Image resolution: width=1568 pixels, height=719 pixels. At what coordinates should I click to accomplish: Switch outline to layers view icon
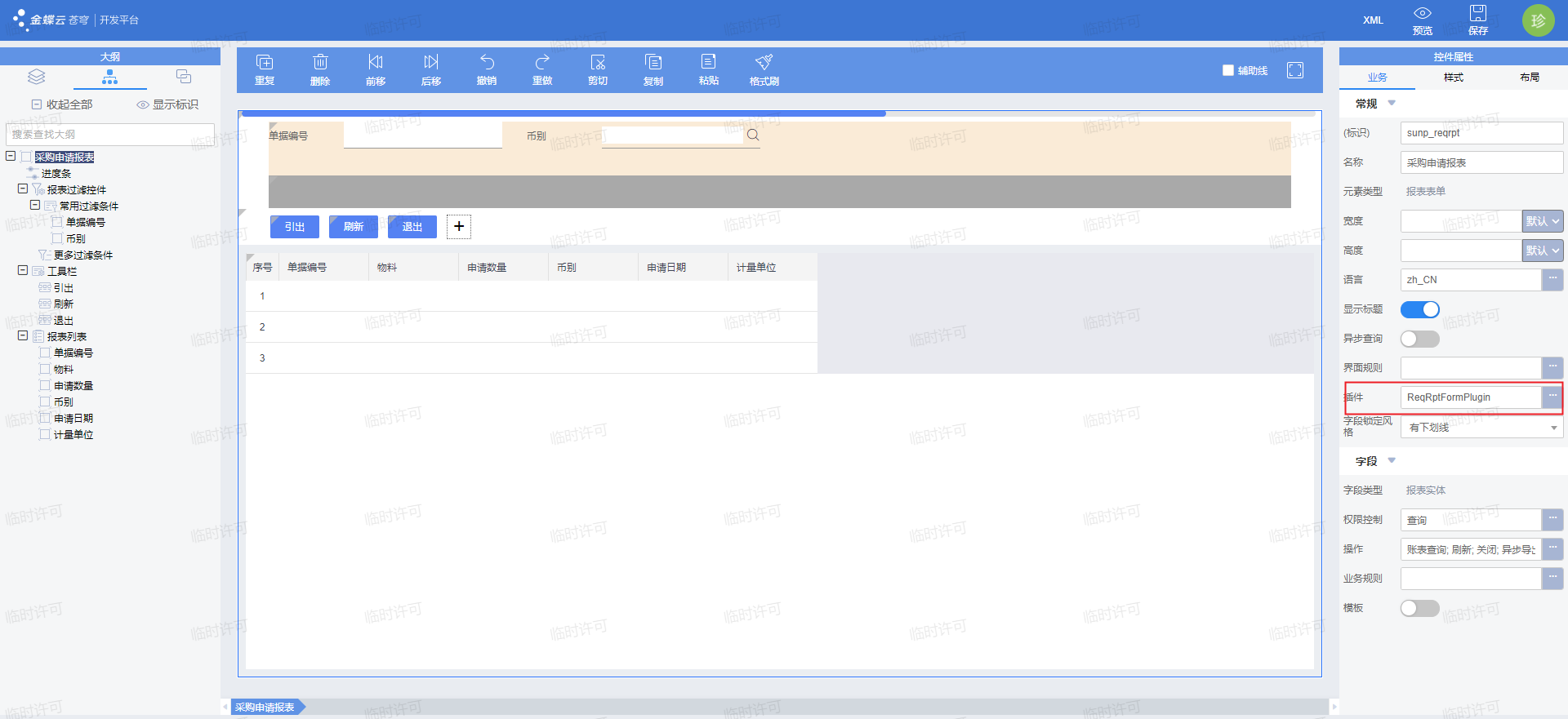37,77
